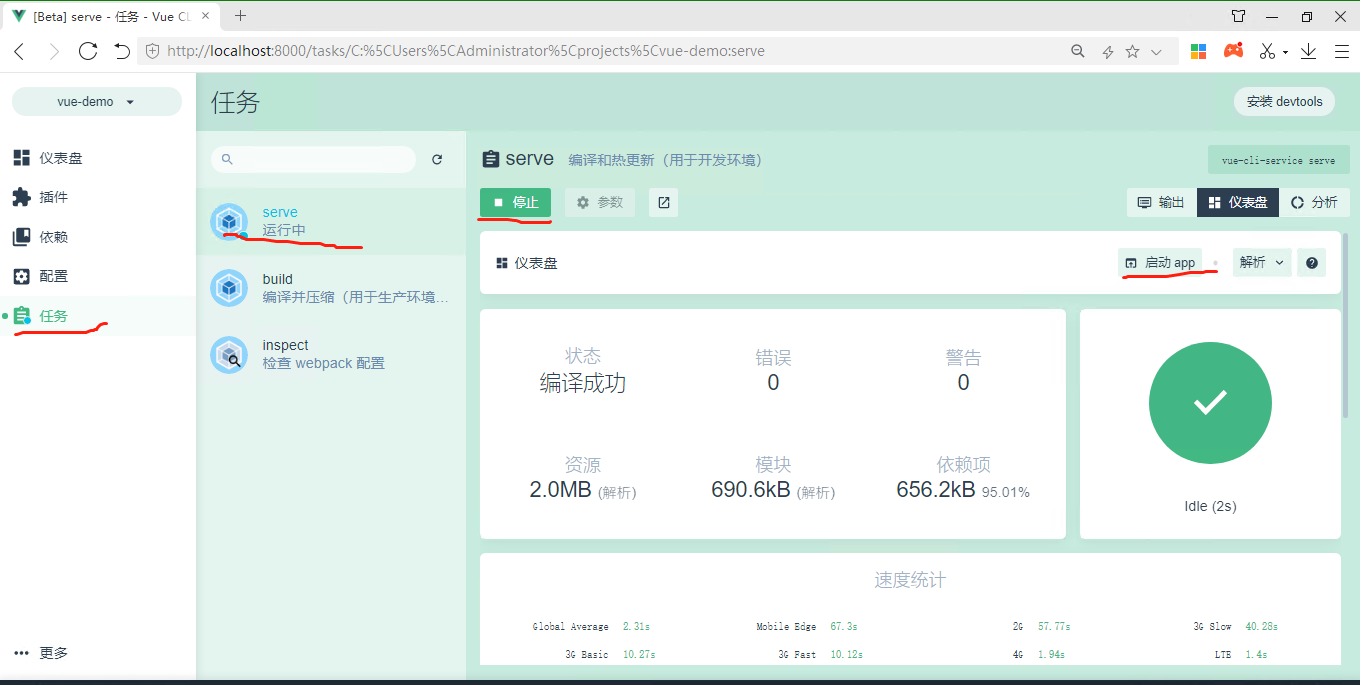Click vue-cli-service serve command label
Image resolution: width=1360 pixels, height=685 pixels.
(x=1278, y=160)
